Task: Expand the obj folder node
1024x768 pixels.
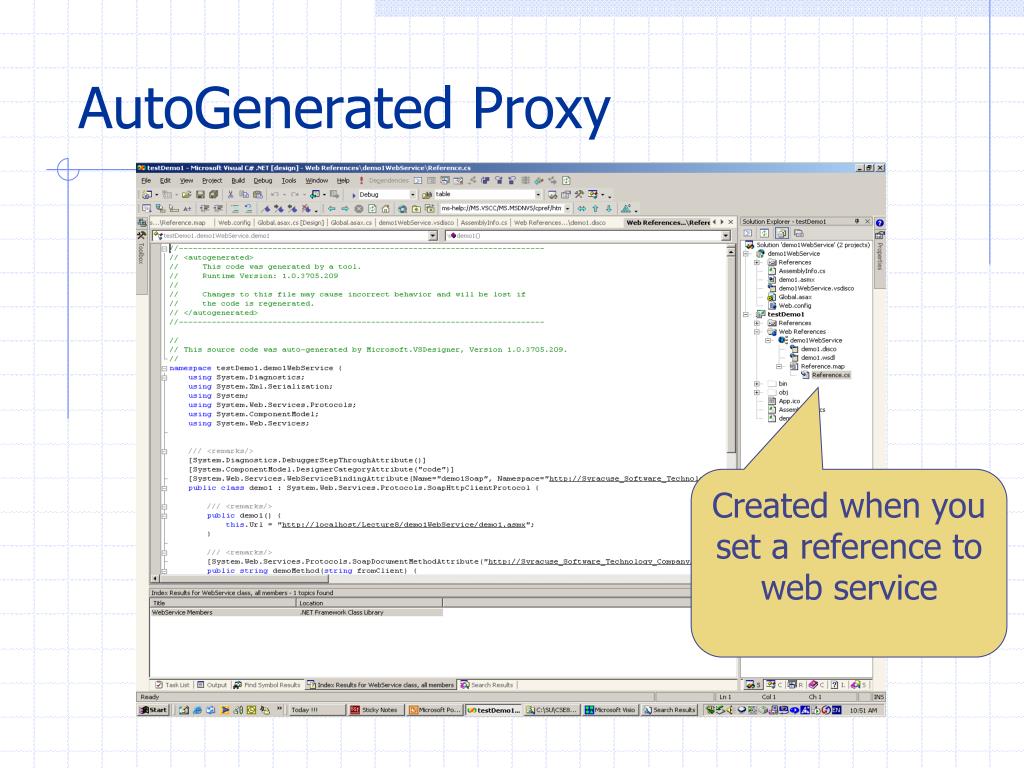Action: coord(757,392)
